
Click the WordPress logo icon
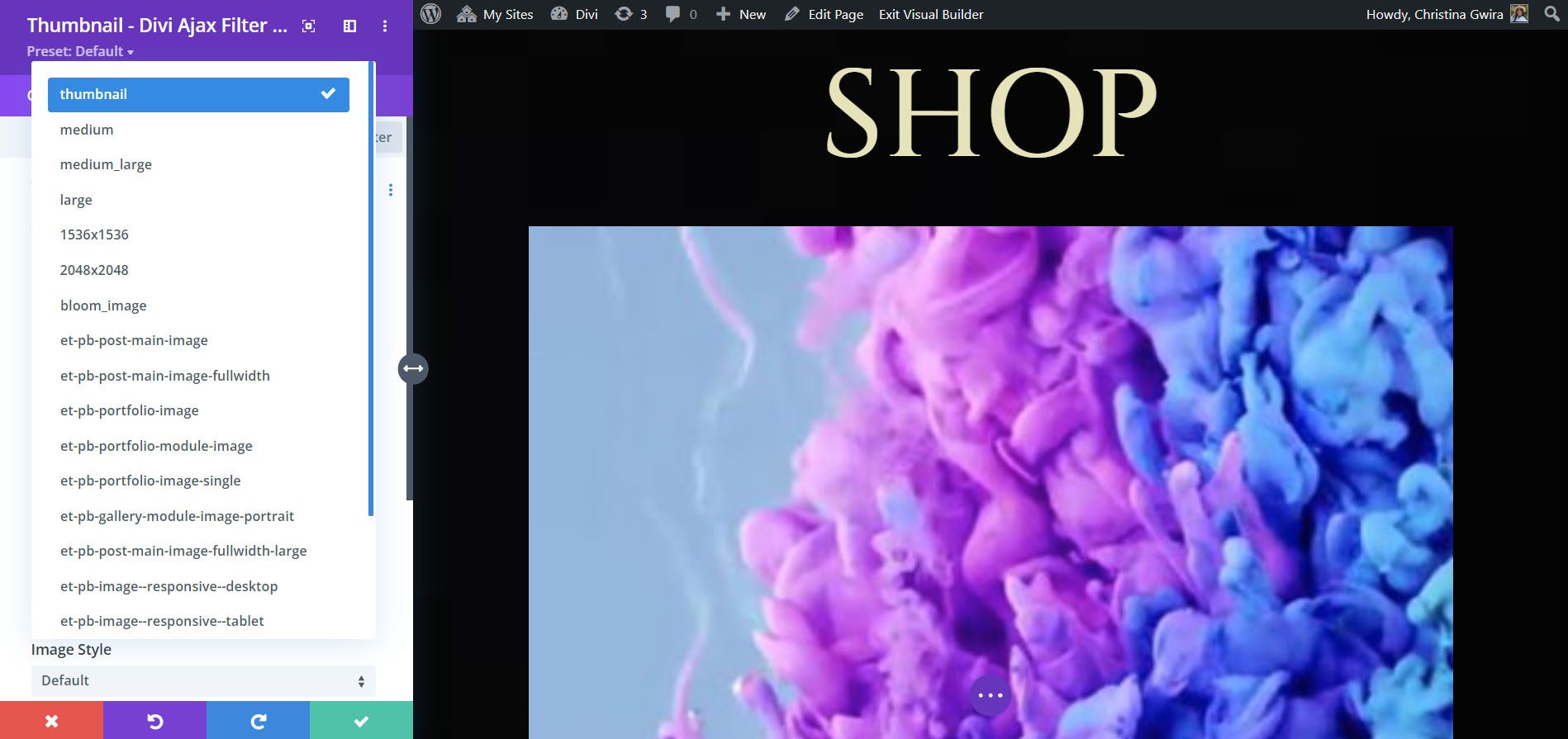[x=431, y=14]
